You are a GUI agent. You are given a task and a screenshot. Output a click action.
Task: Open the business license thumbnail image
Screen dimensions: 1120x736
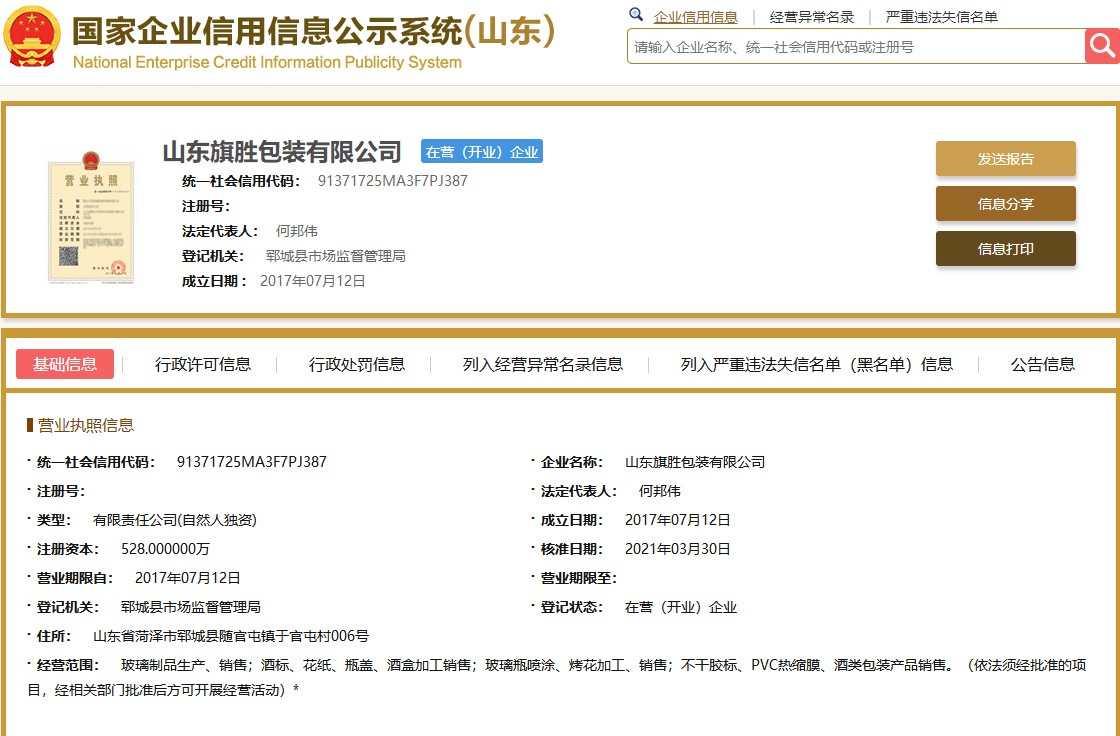(x=91, y=217)
